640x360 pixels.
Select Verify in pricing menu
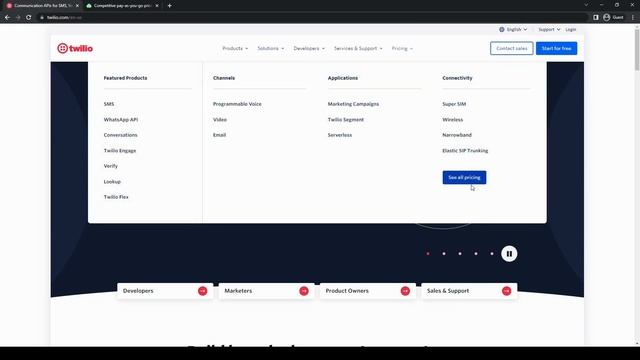point(111,166)
